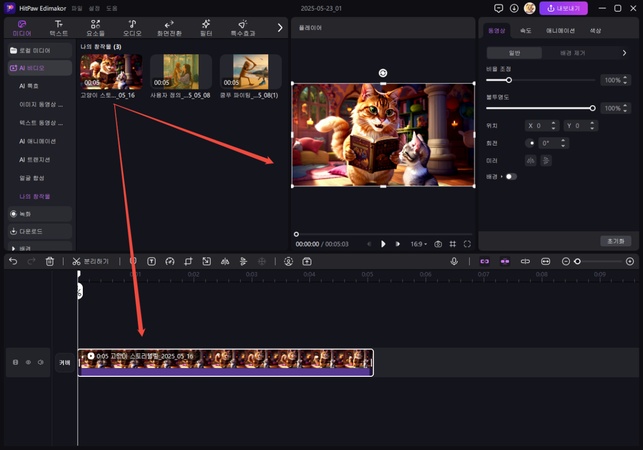Enter fullscreen preview mode
Image resolution: width=643 pixels, height=450 pixels.
tap(468, 243)
